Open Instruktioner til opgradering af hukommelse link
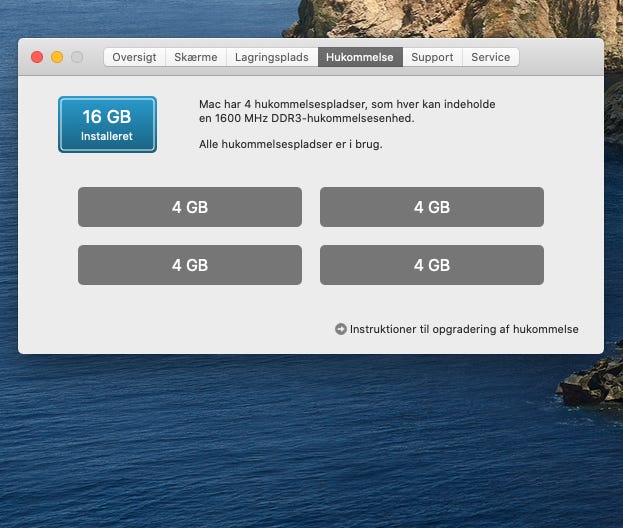 [x=464, y=329]
